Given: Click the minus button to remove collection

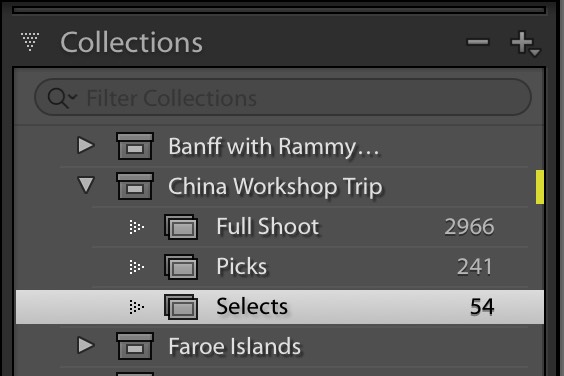Looking at the screenshot, I should pyautogui.click(x=478, y=42).
